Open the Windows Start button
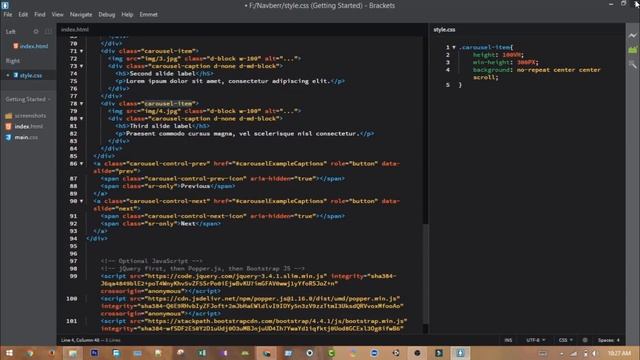Image resolution: width=640 pixels, height=360 pixels. [9, 353]
